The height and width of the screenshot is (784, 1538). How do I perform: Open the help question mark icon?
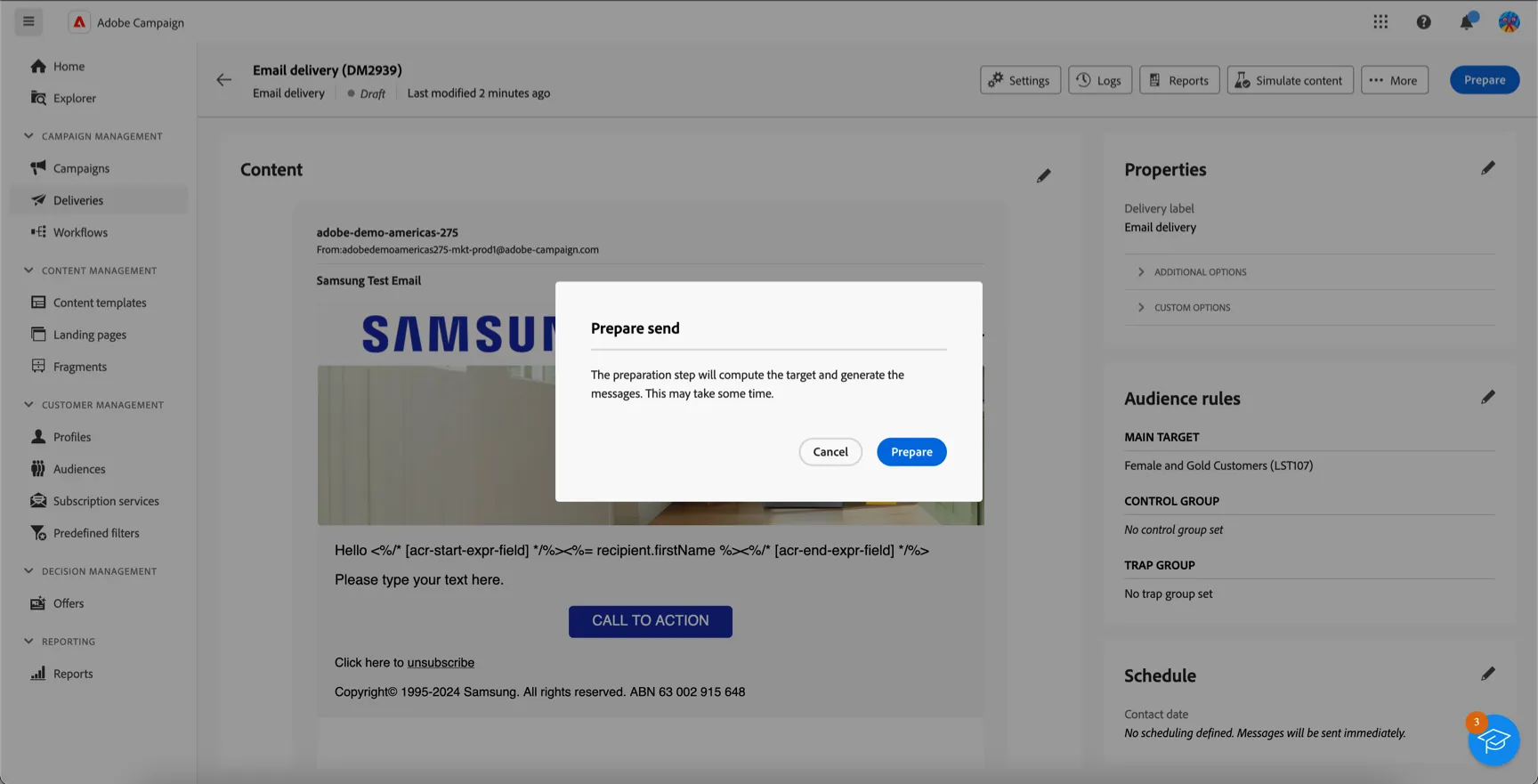1423,21
